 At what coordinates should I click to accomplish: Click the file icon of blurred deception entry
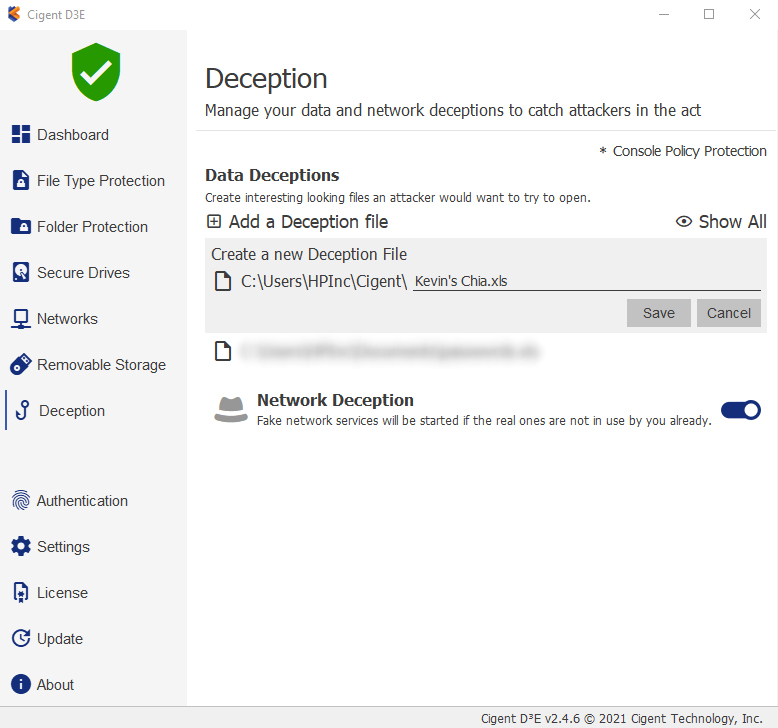click(x=223, y=351)
